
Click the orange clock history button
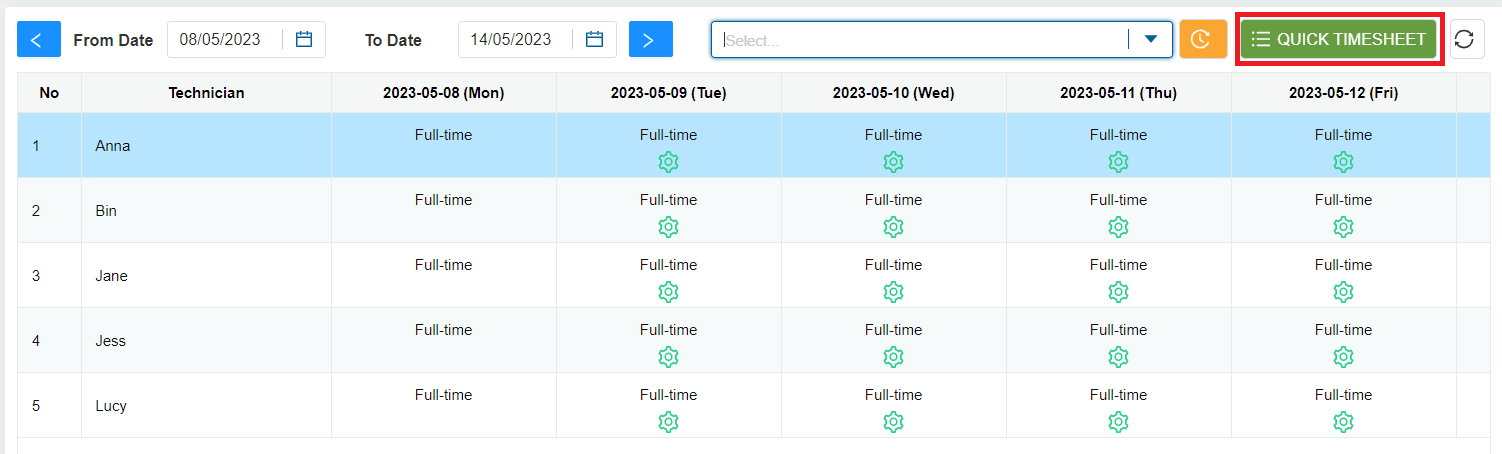pyautogui.click(x=1203, y=39)
